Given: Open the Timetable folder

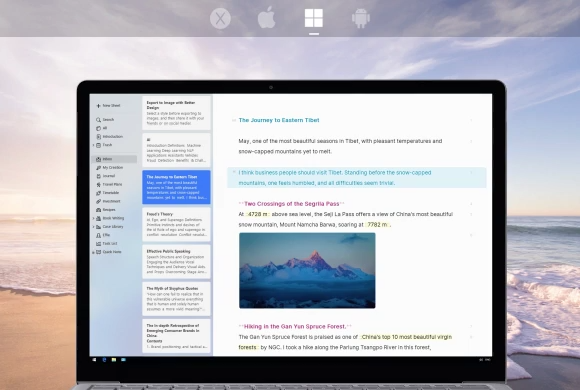Looking at the screenshot, I should (108, 193).
